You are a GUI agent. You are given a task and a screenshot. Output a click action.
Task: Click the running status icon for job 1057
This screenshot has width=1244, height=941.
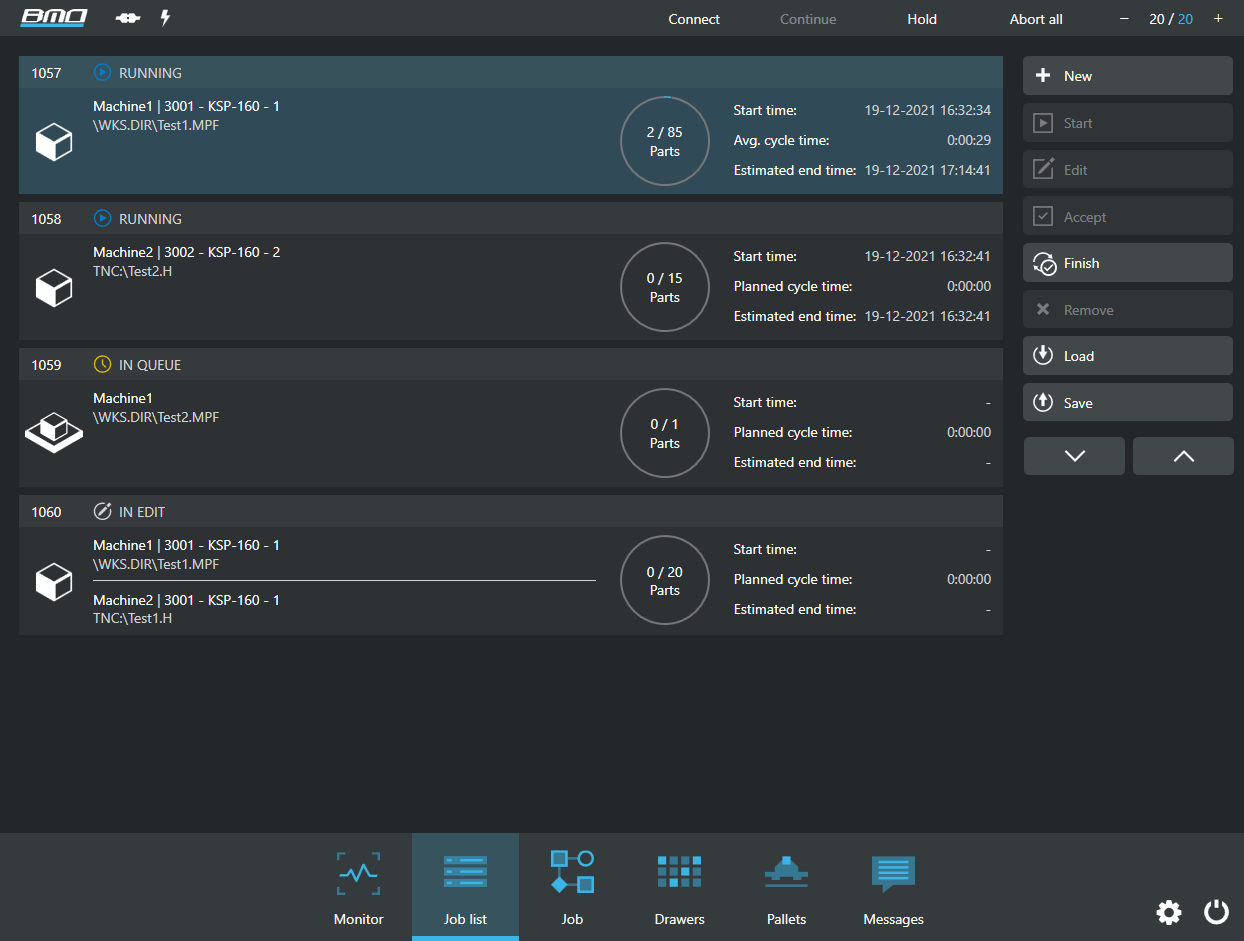tap(102, 73)
